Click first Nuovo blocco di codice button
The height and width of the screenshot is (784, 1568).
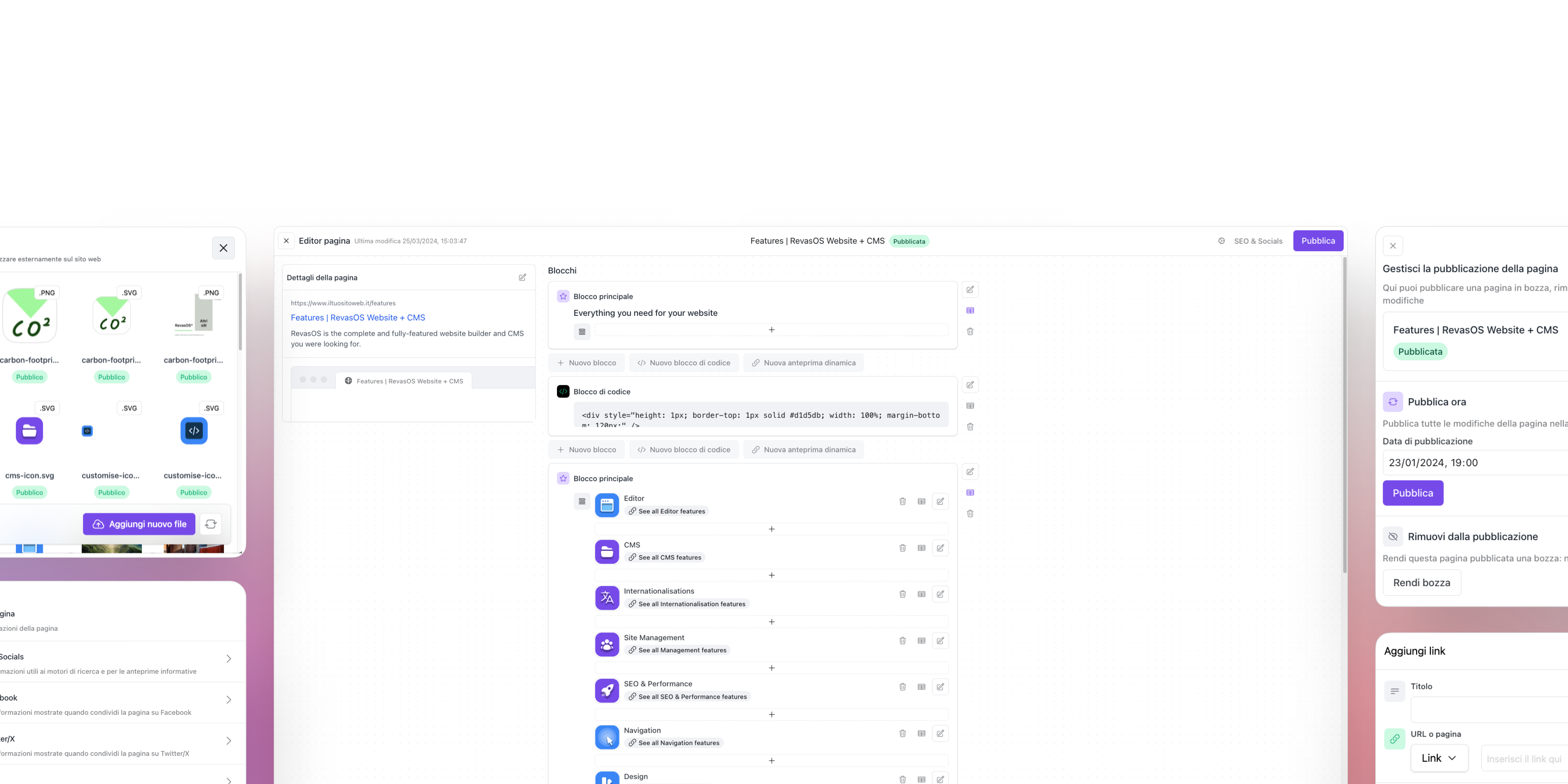[684, 363]
